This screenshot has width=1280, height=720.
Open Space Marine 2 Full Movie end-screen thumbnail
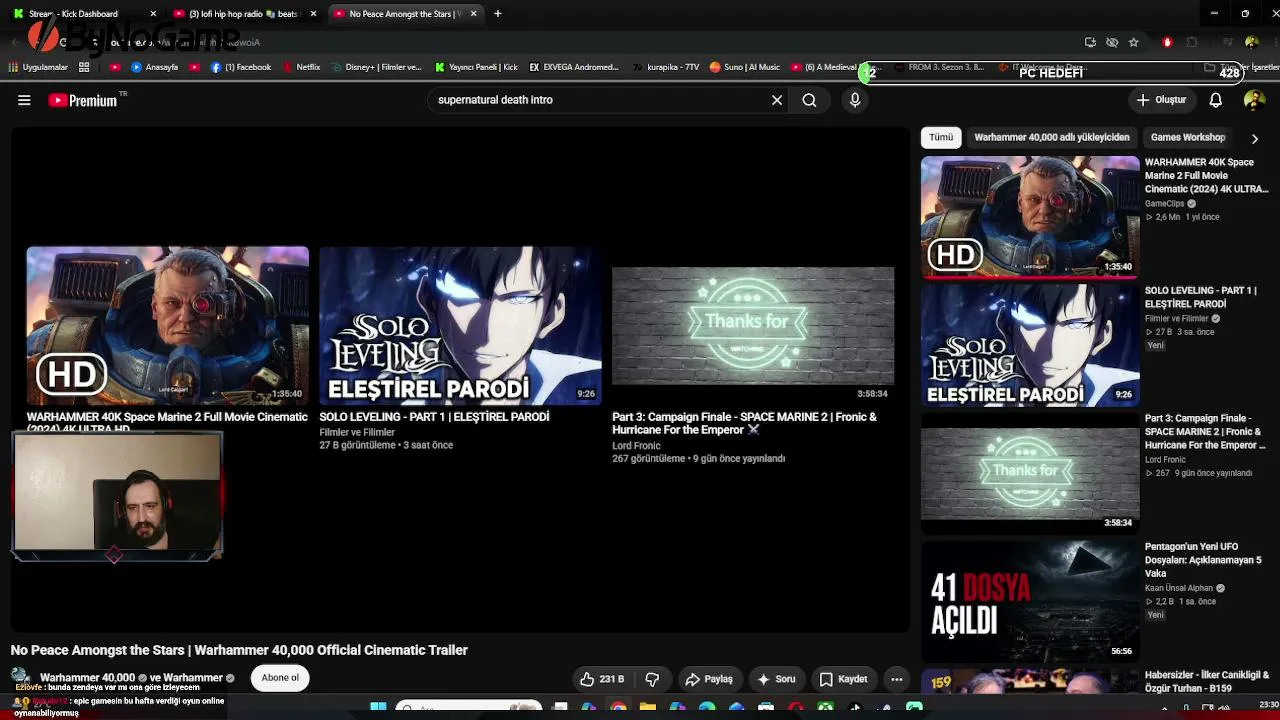pyautogui.click(x=168, y=325)
